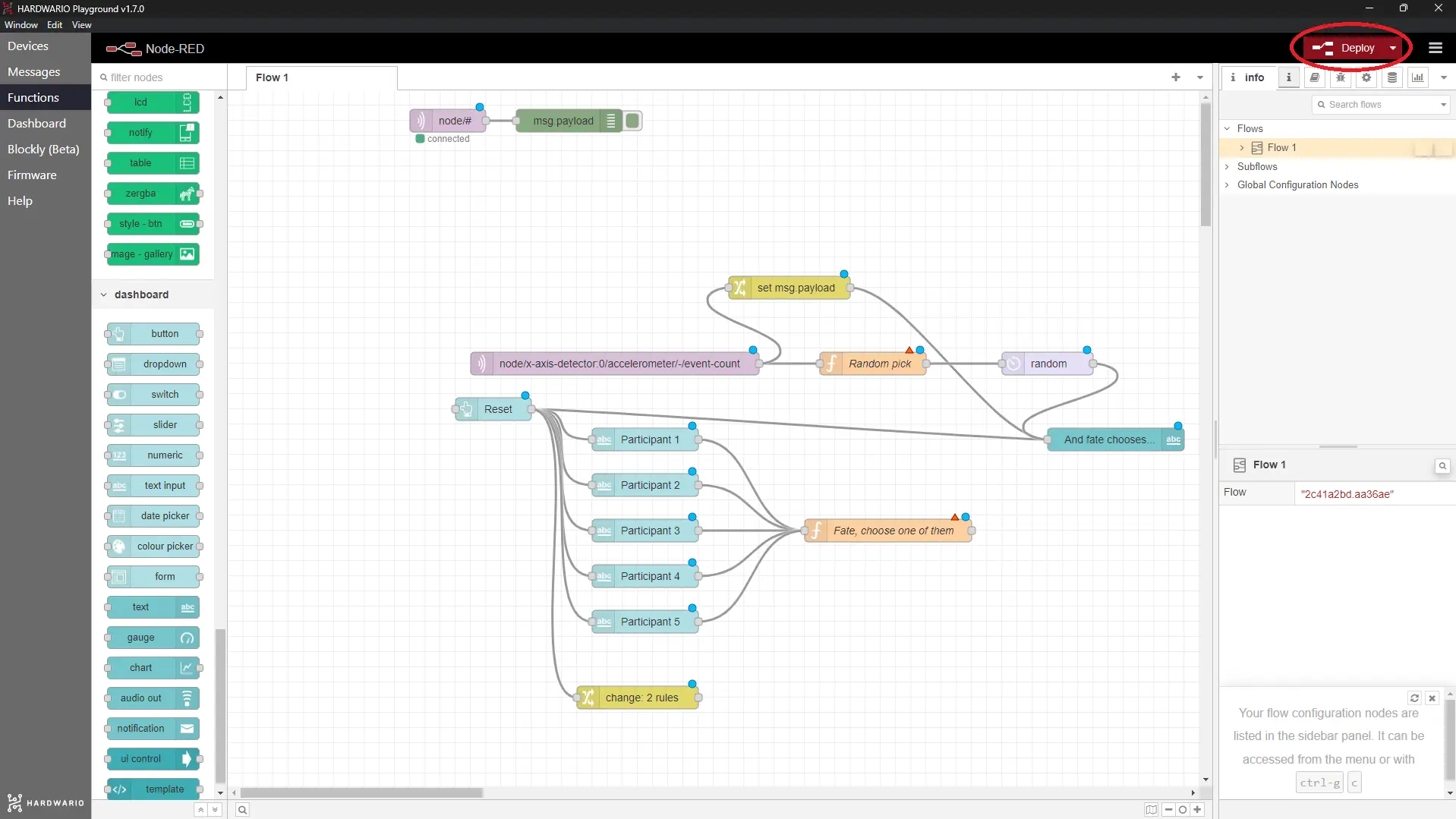Open Blockly (Beta) section
Viewport: 1456px width, 819px height.
46,150
